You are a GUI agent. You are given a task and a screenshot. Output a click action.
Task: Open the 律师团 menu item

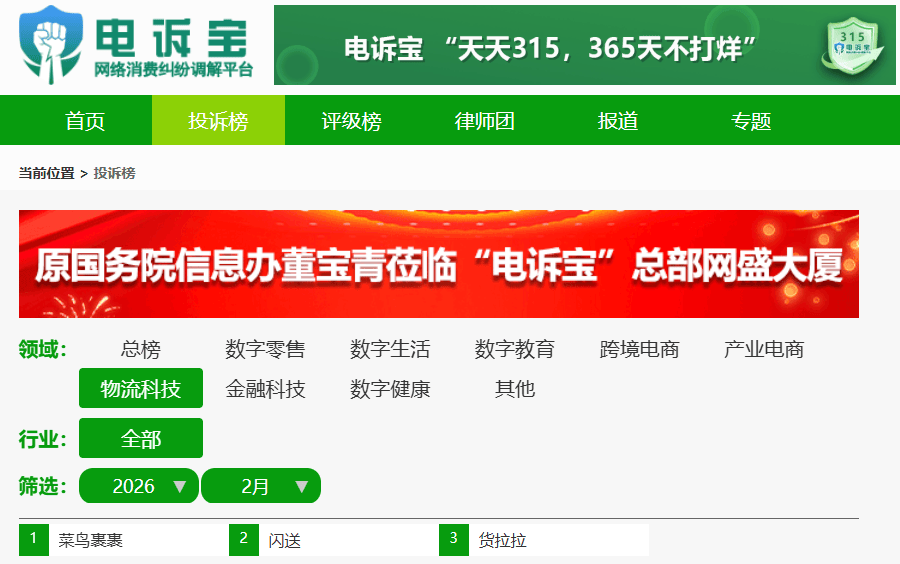[485, 122]
